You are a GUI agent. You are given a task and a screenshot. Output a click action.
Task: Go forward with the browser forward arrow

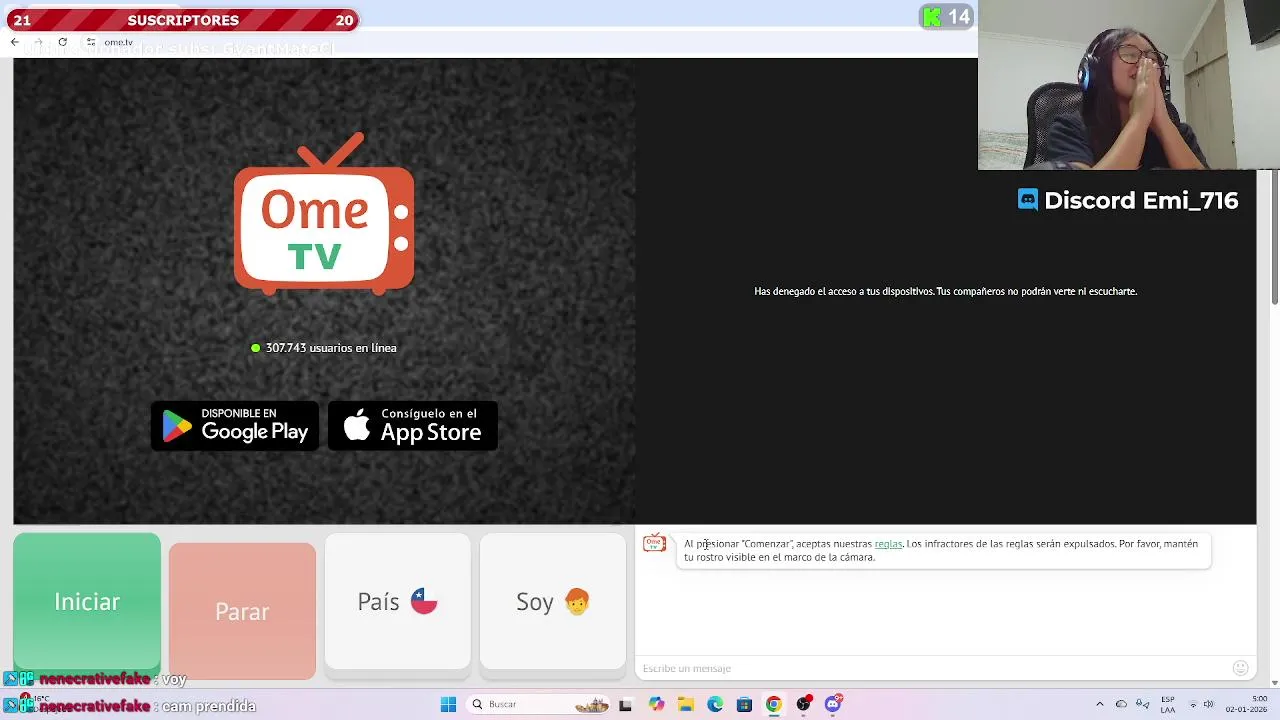(x=38, y=42)
